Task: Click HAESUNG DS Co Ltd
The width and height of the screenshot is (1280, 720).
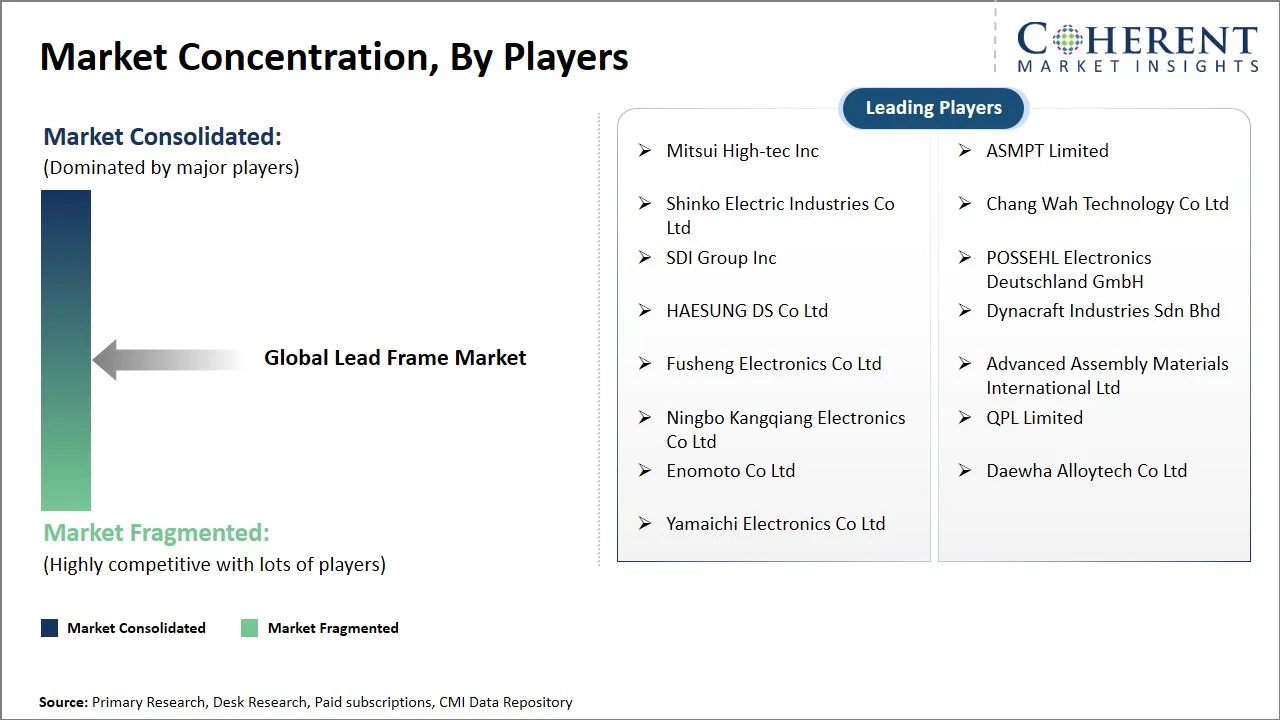Action: click(x=747, y=311)
